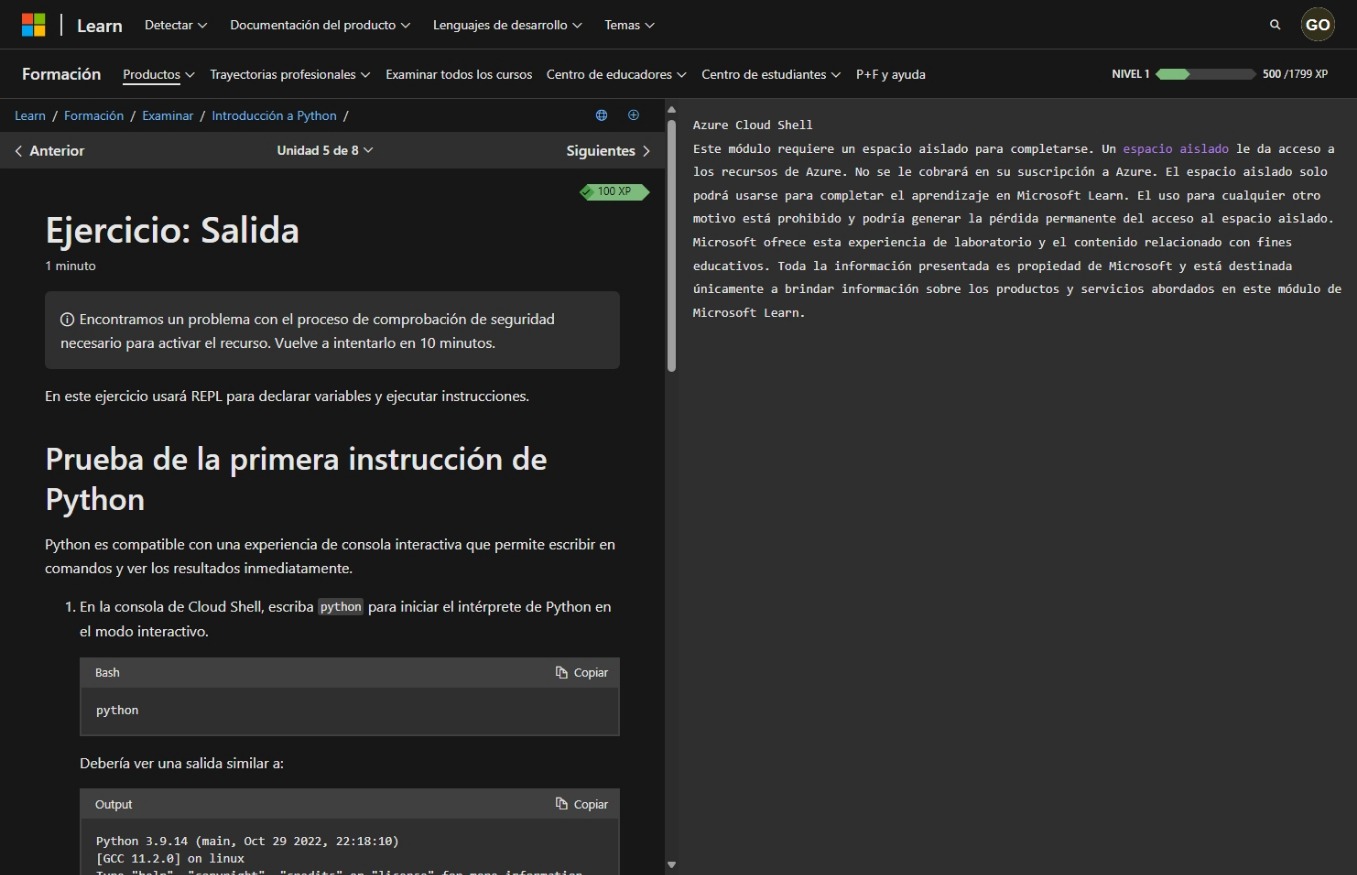Open the Learn breadcrumb link
Viewport: 1357px width, 875px height.
pyautogui.click(x=30, y=116)
